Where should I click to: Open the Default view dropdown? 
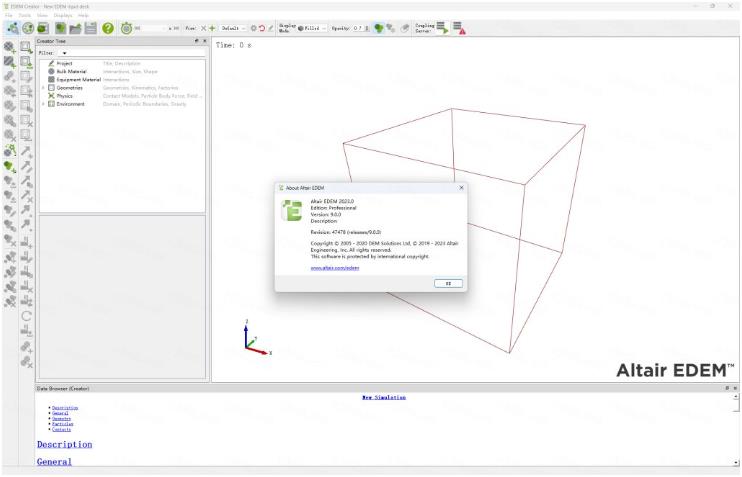pyautogui.click(x=234, y=28)
